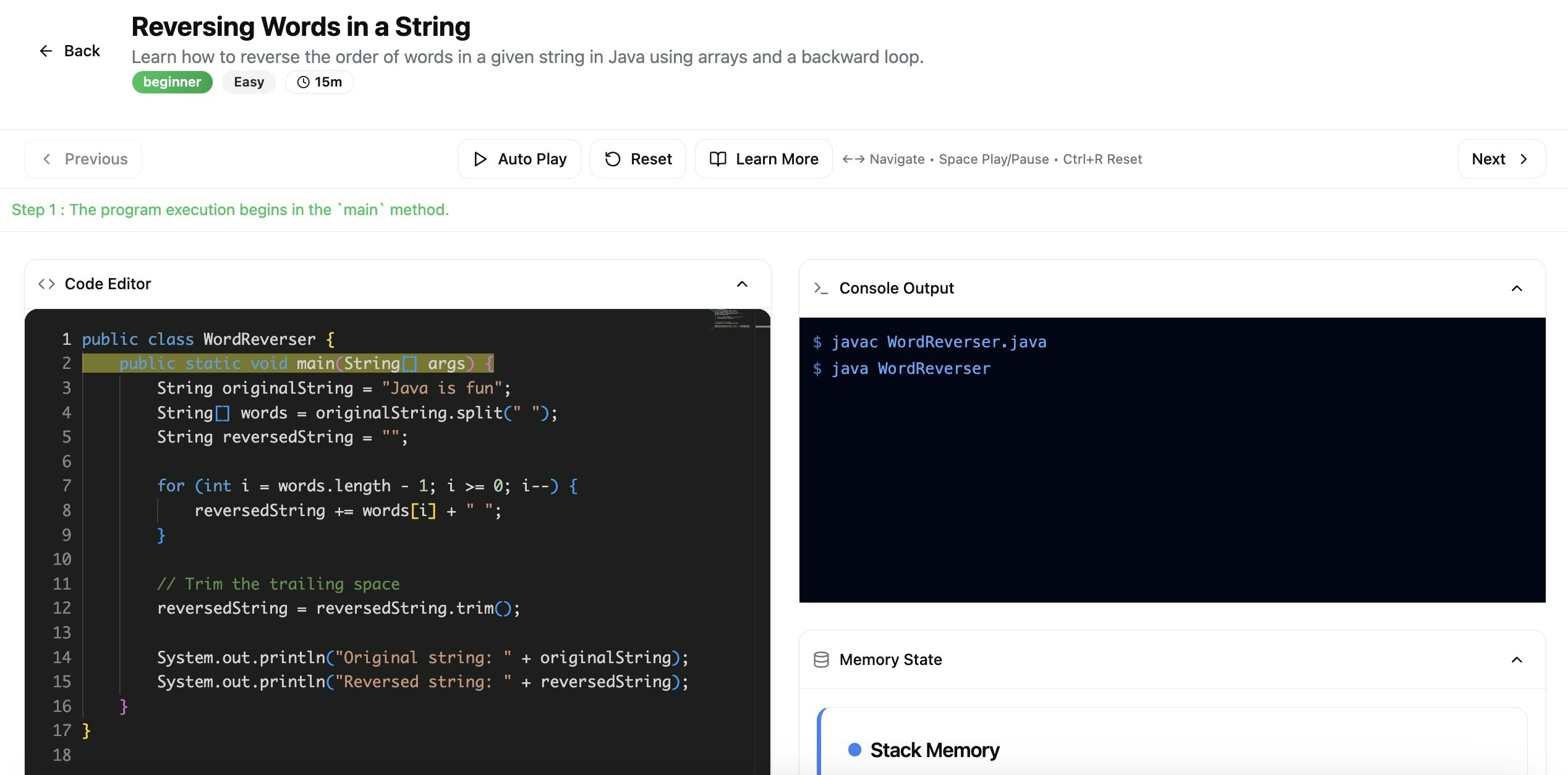
Task: Select the Easy difficulty badge
Action: (249, 82)
